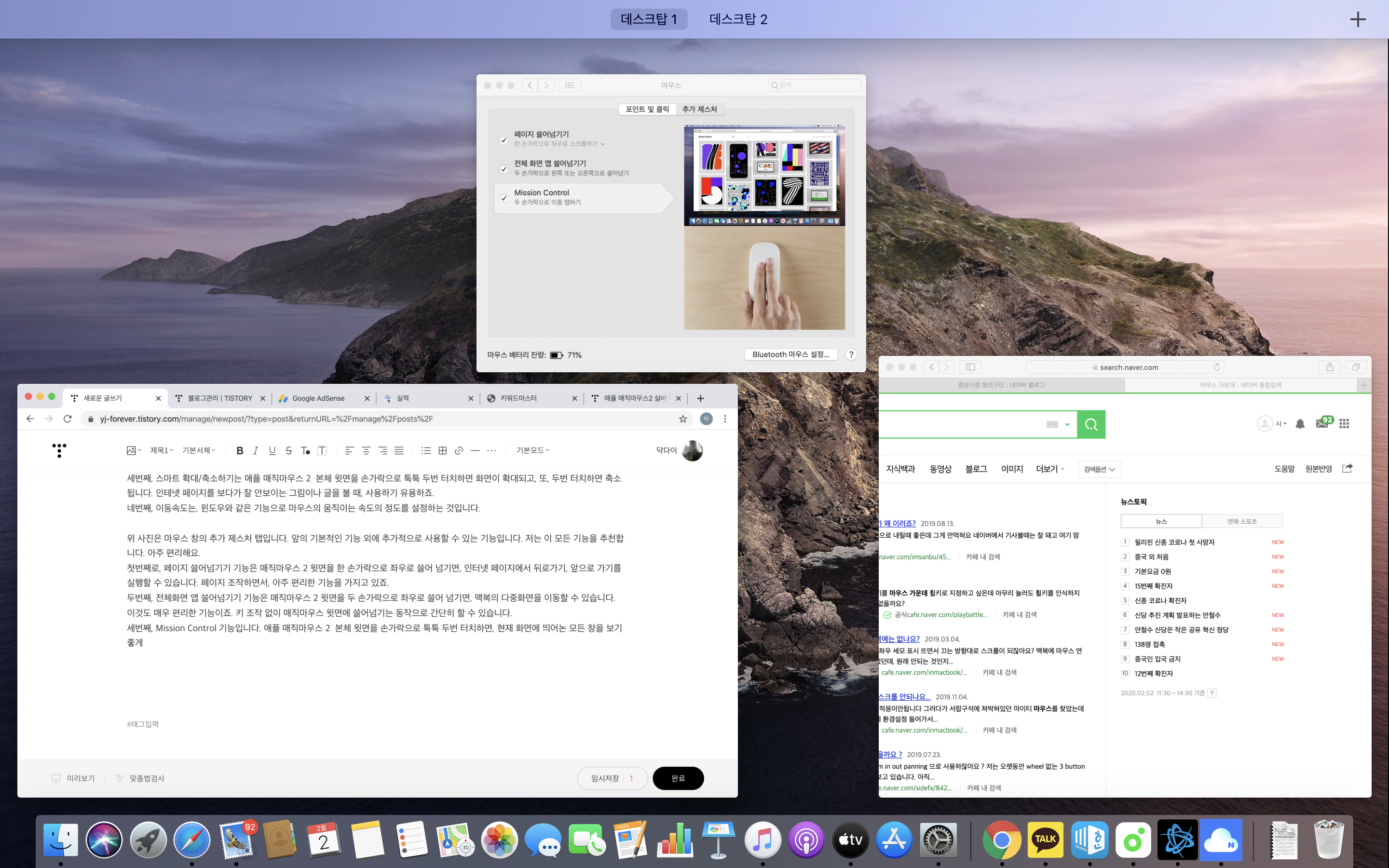The width and height of the screenshot is (1389, 868).
Task: Open Naver notifications bell
Action: pyautogui.click(x=1300, y=424)
